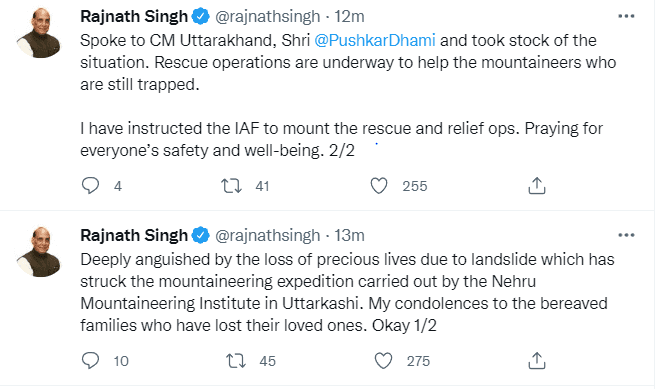Like the tweet with 275 likes
The height and width of the screenshot is (389, 657).
383,360
